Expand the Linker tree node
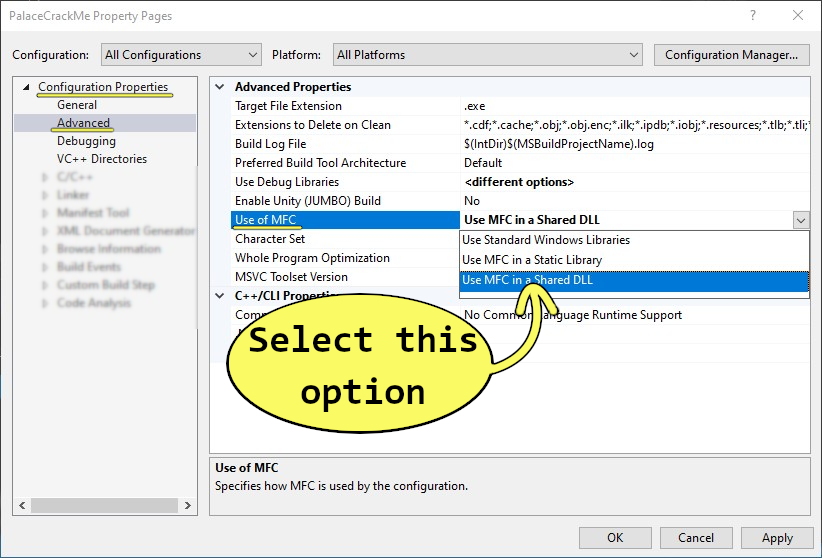Viewport: 822px width, 558px height. (45, 195)
